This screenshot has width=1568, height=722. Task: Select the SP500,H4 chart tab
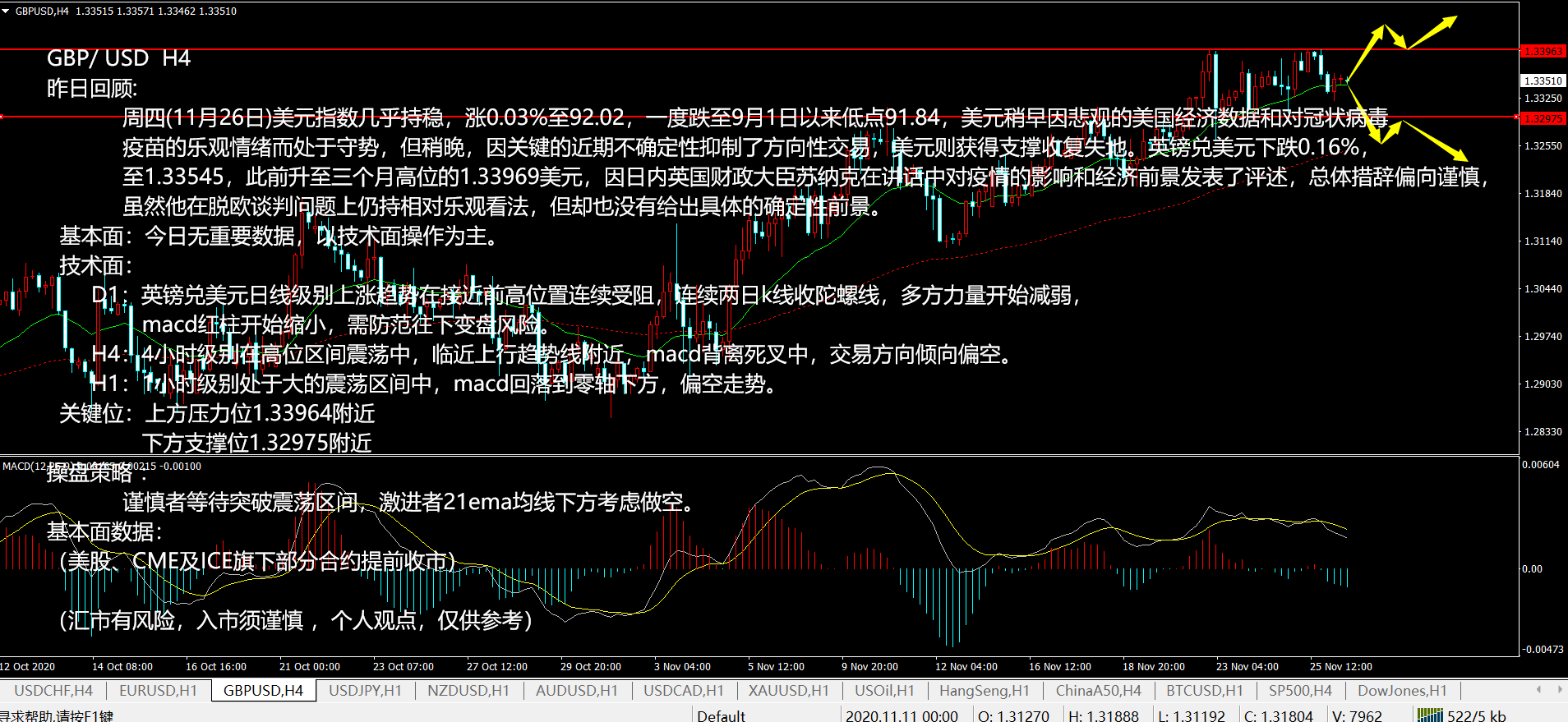pos(1300,691)
